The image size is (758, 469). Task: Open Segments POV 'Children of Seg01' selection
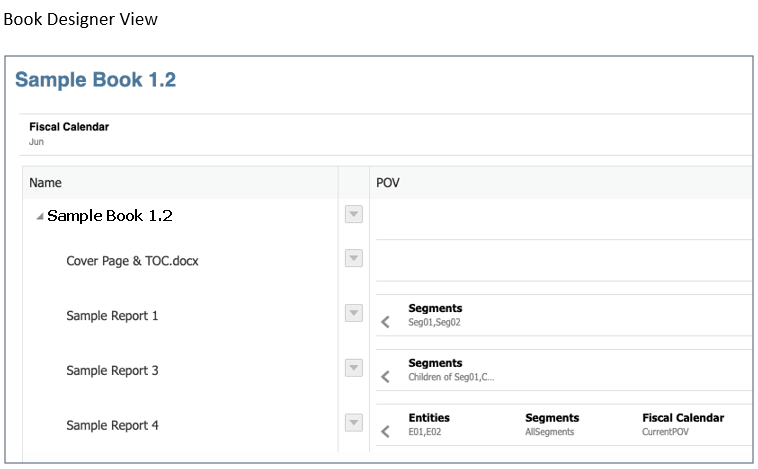(x=450, y=371)
